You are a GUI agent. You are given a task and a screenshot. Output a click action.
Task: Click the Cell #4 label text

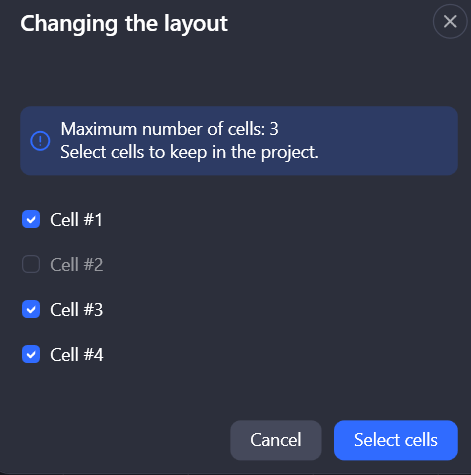tap(77, 355)
